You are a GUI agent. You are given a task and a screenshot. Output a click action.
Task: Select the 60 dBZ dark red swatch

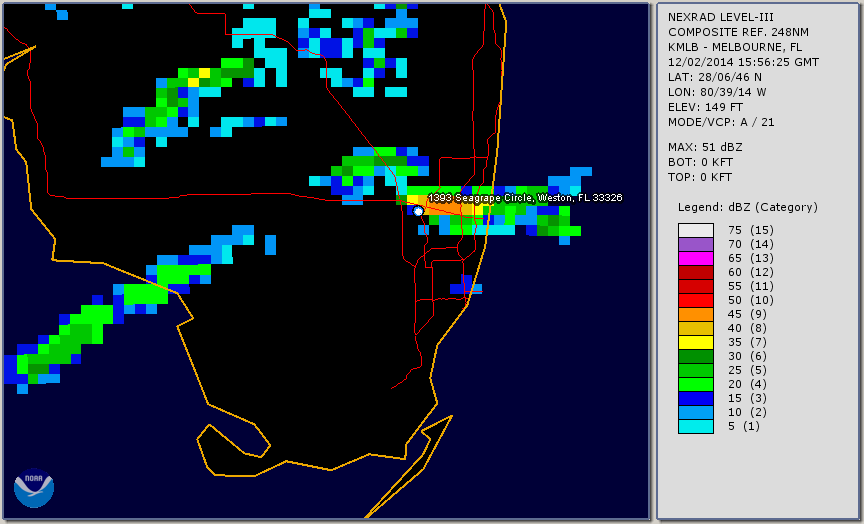696,272
